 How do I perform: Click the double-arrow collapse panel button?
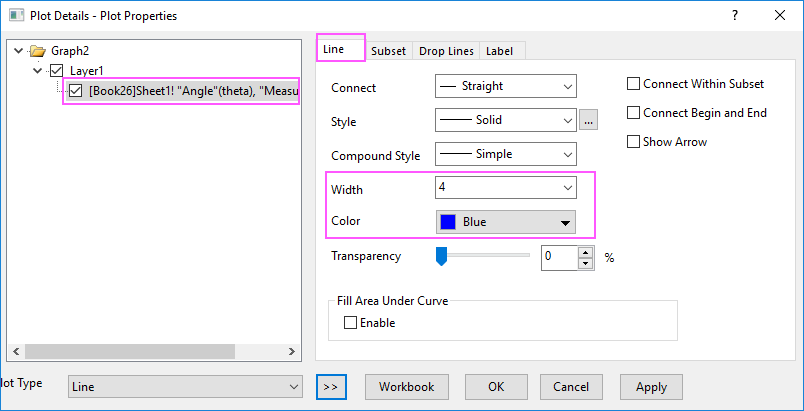tap(331, 386)
